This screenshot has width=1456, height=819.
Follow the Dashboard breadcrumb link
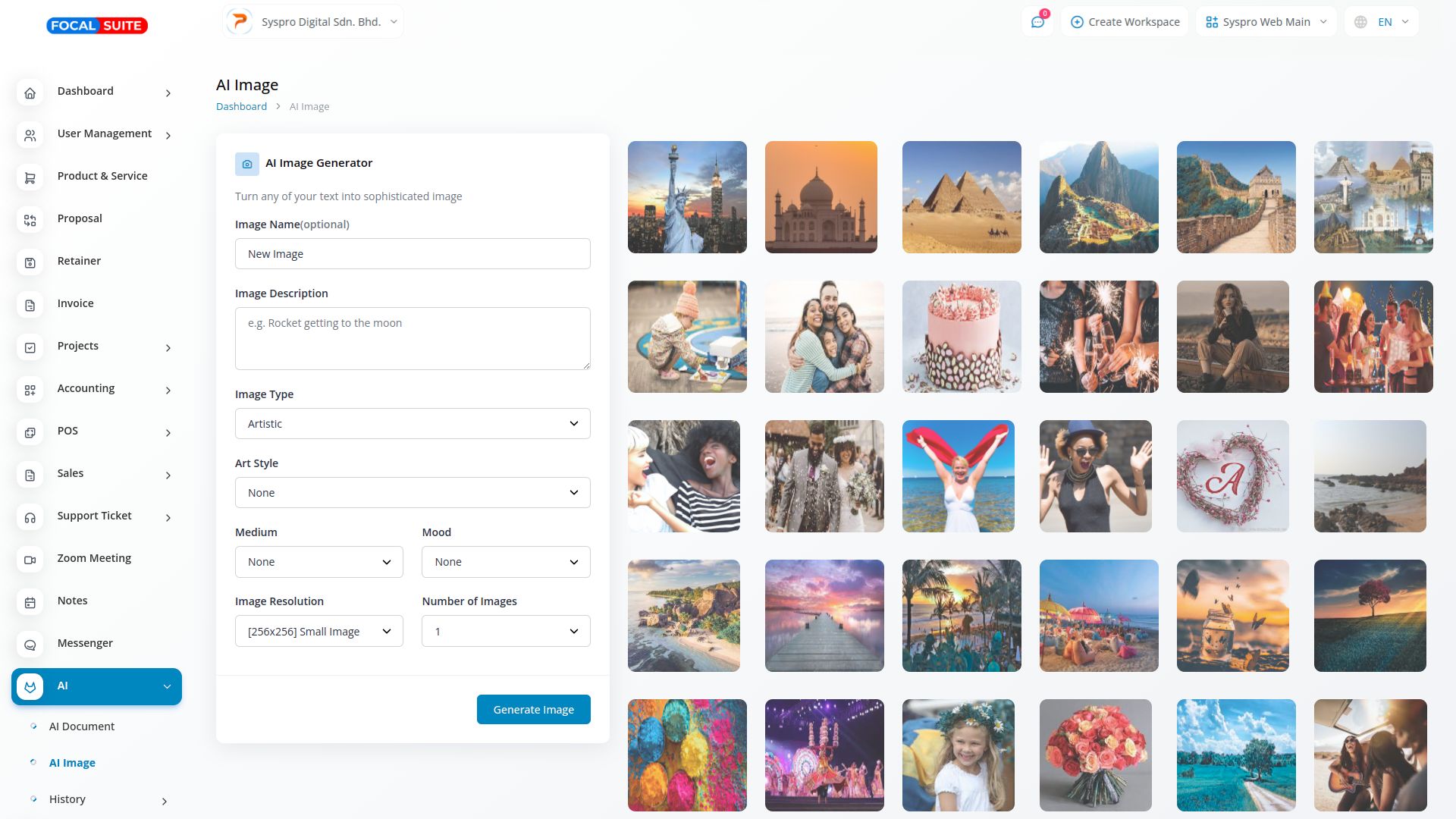241,107
